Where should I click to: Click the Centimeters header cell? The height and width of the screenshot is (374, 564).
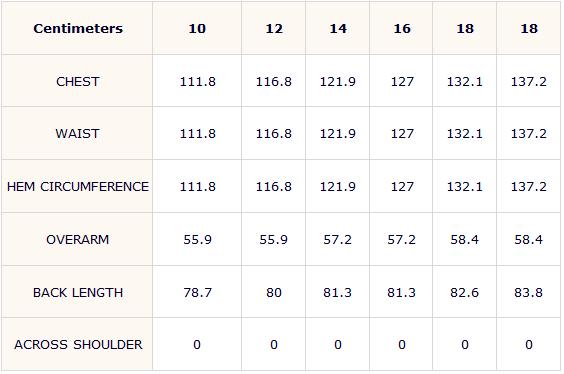pyautogui.click(x=78, y=28)
